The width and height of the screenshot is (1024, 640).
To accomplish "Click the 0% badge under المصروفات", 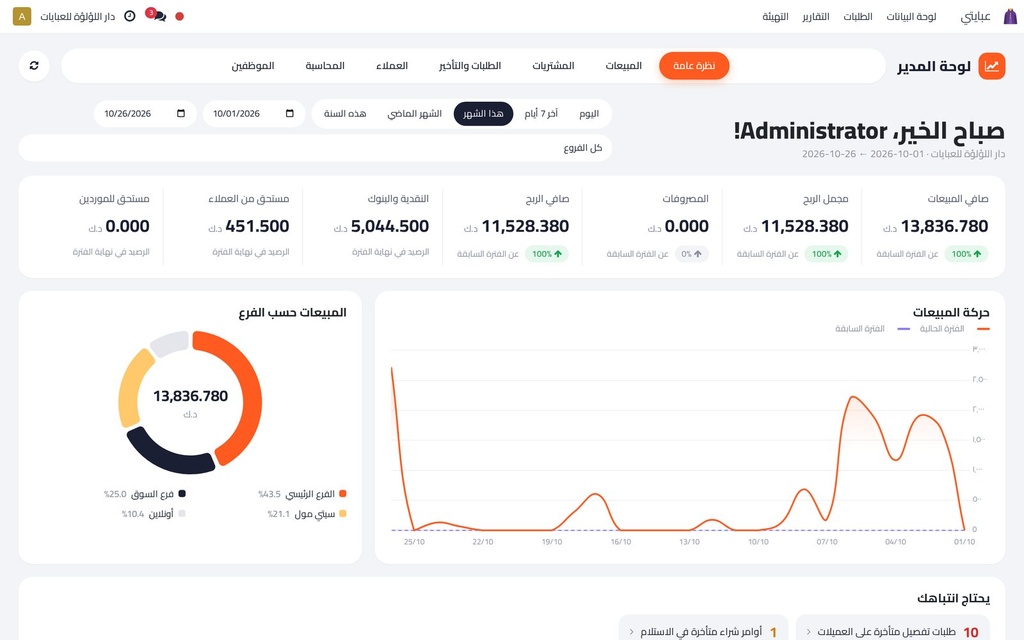I will click(x=692, y=254).
